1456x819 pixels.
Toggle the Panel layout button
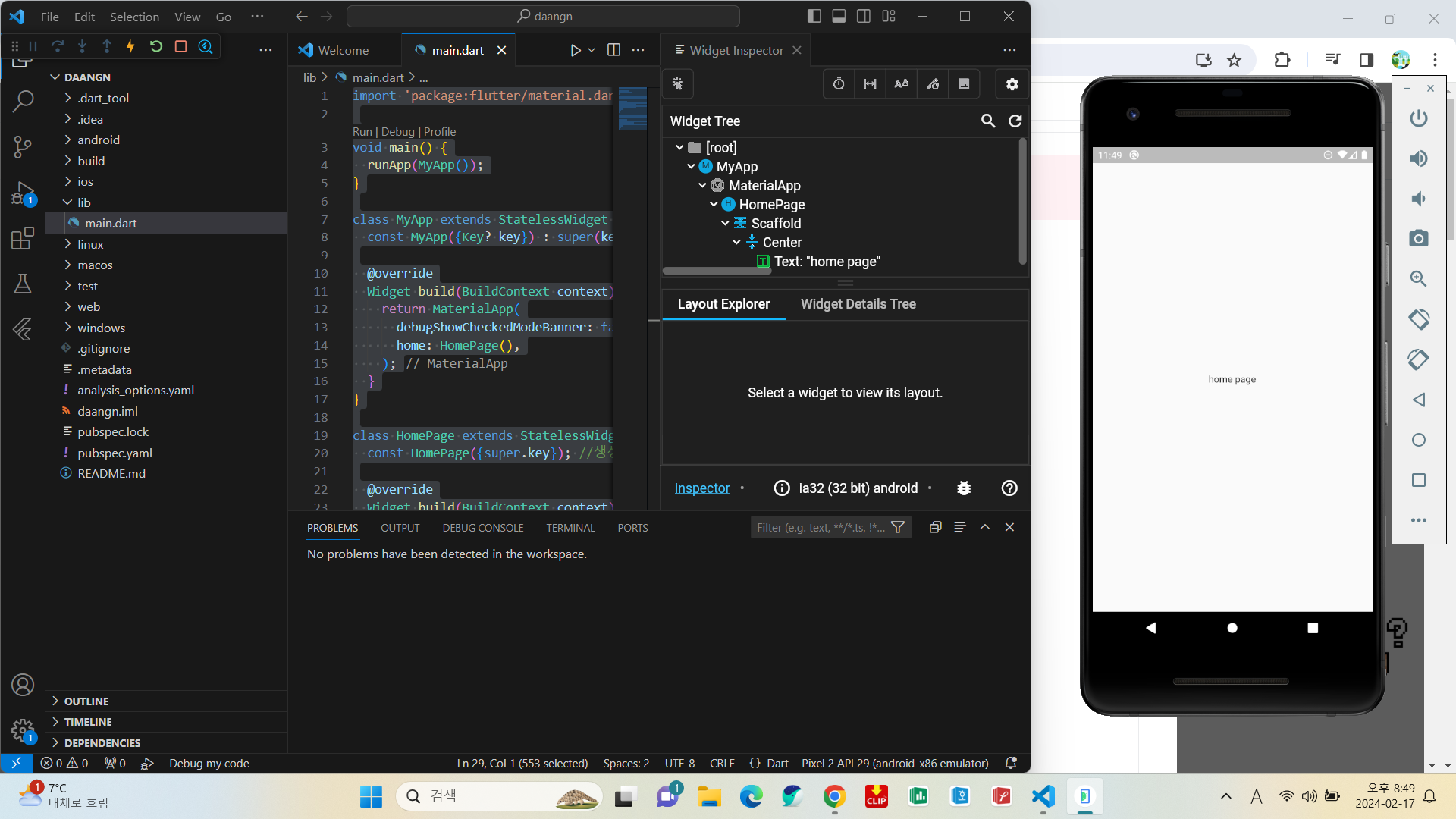pos(839,16)
